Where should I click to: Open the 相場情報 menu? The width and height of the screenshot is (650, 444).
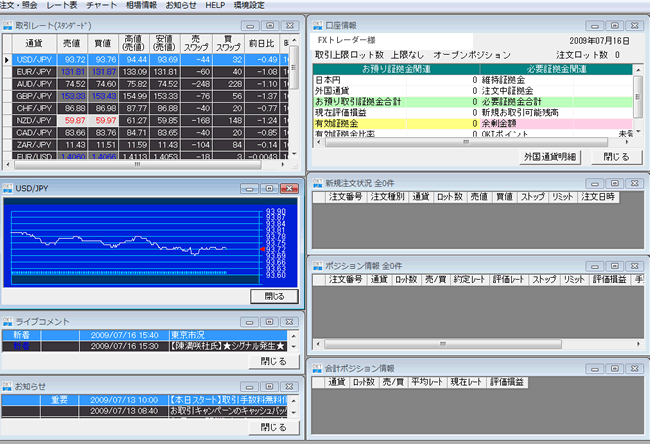(141, 5)
